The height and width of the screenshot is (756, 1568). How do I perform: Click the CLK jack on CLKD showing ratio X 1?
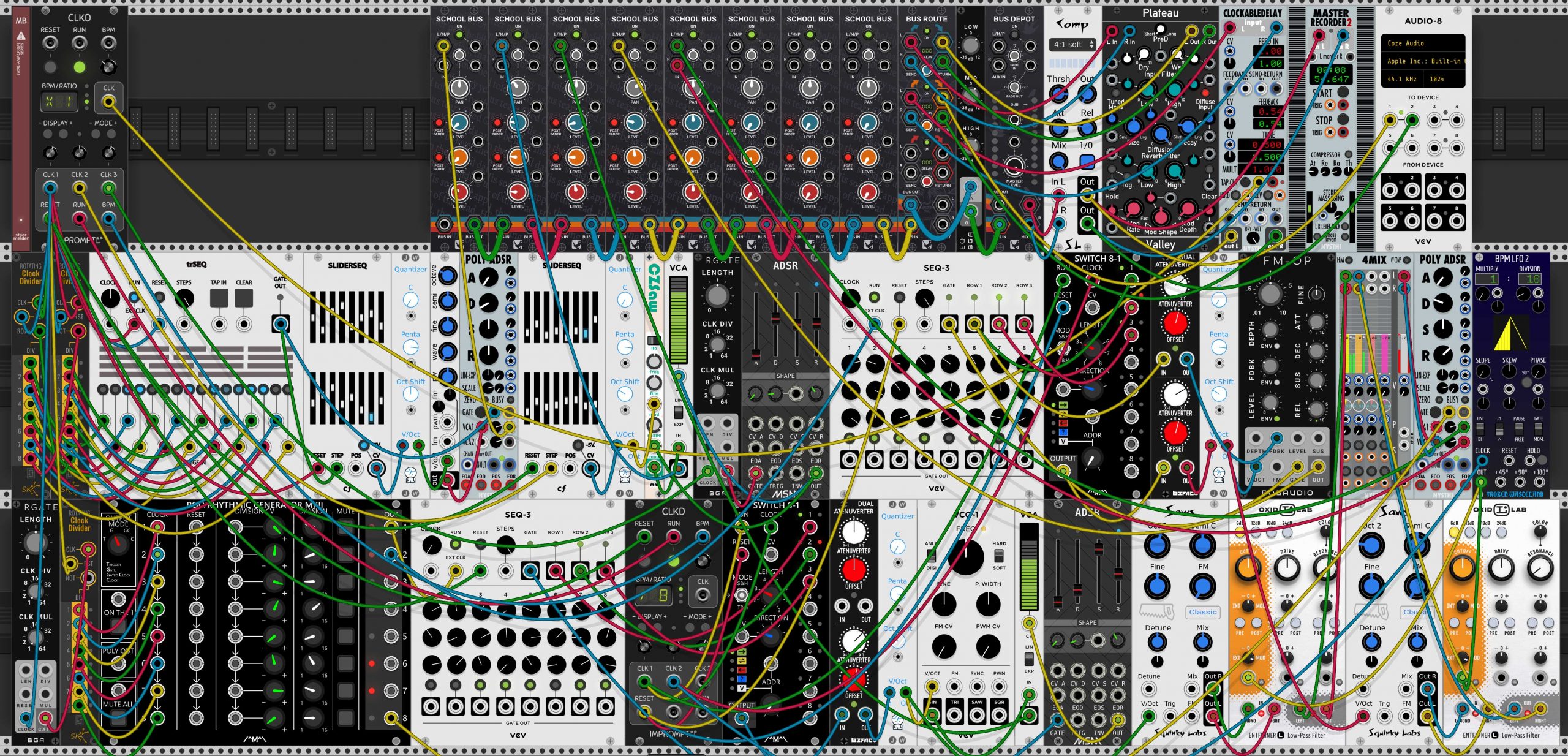pos(108,101)
